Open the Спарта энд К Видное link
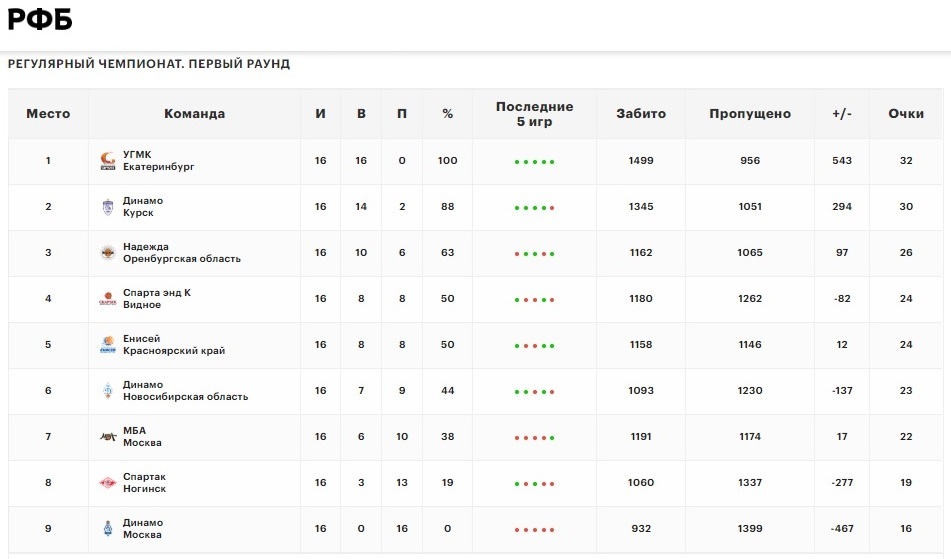This screenshot has height=559, width=951. point(157,299)
